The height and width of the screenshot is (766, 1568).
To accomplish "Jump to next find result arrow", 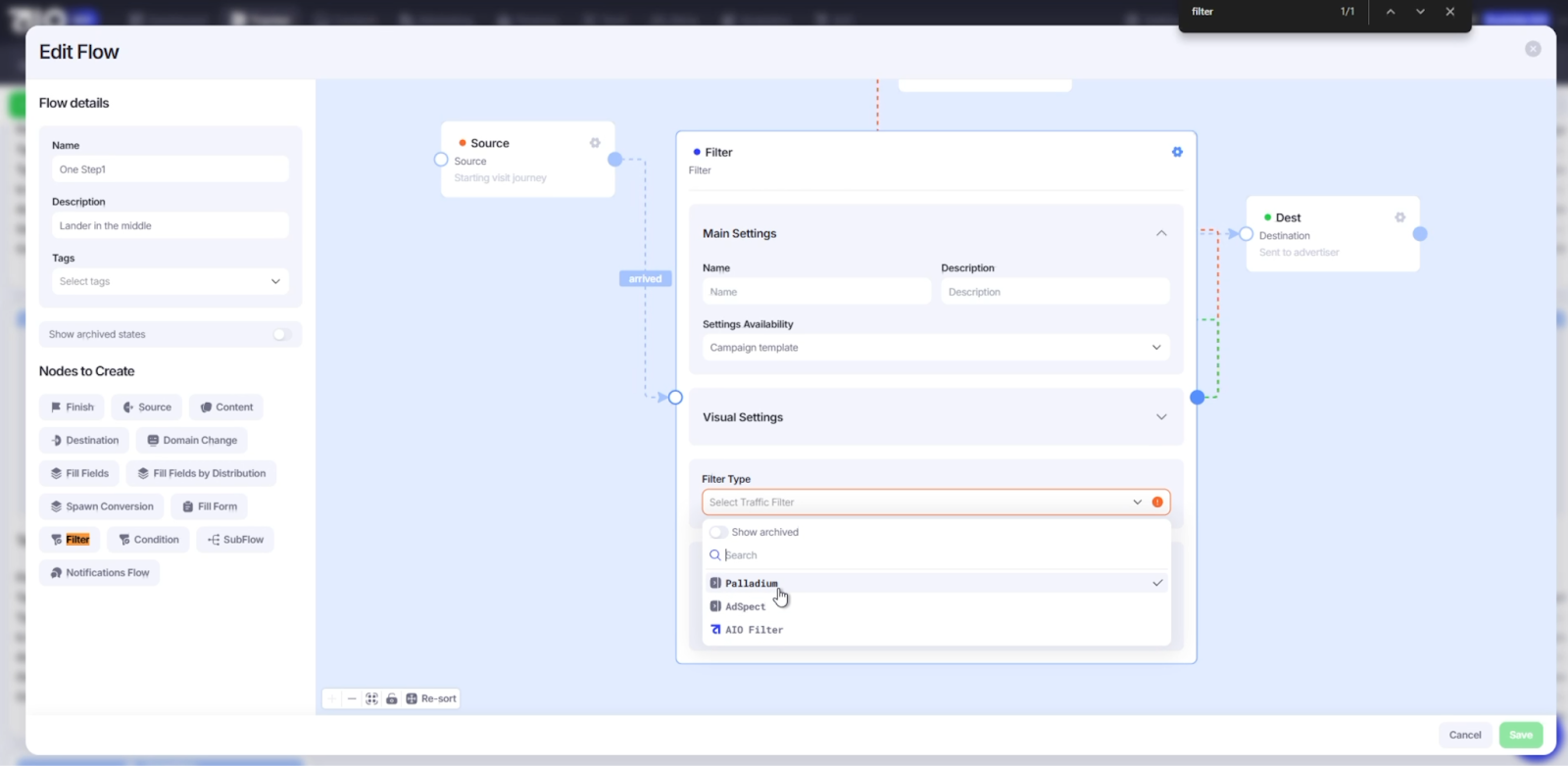I will (x=1420, y=12).
